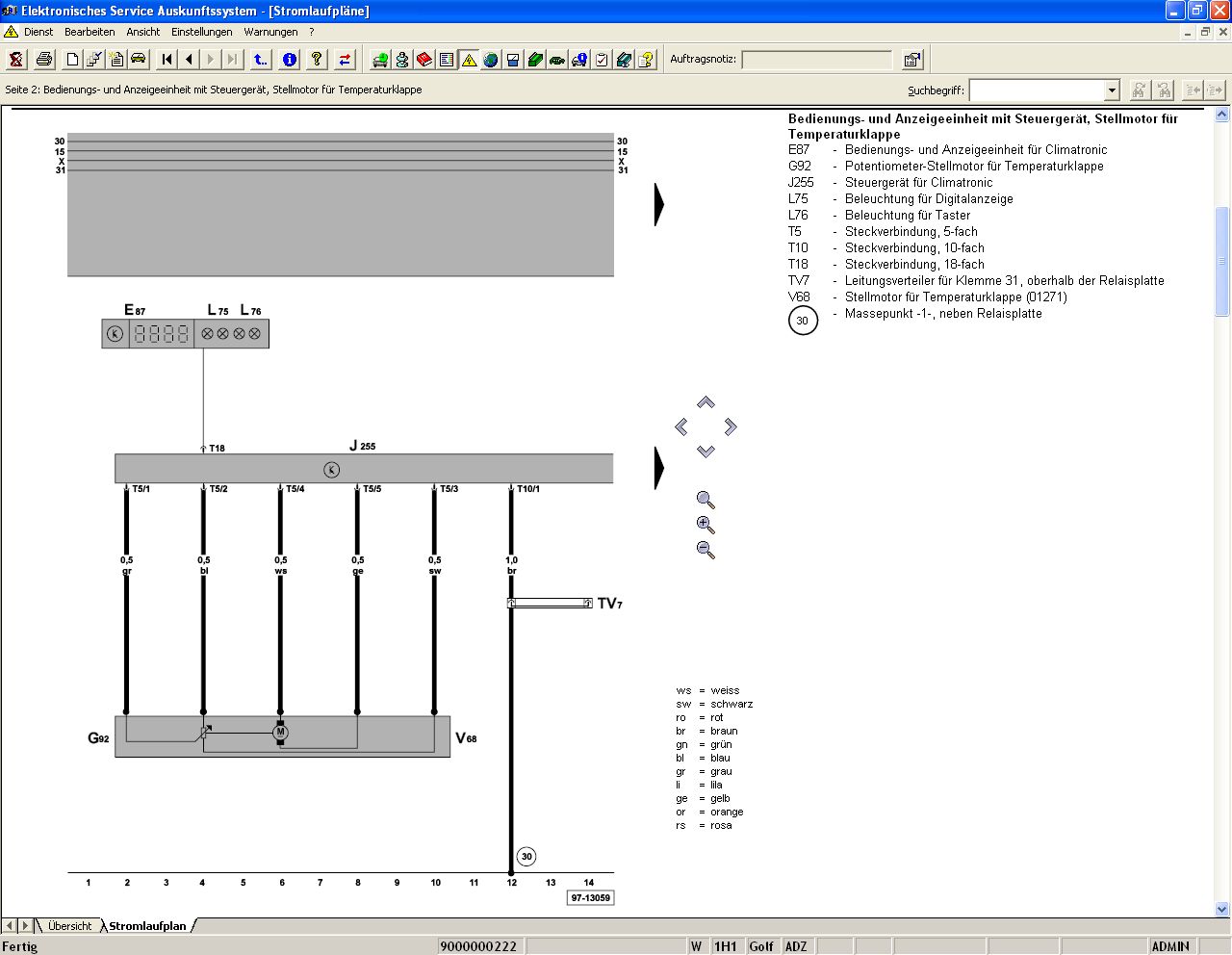Open the red book toolbar icon
This screenshot has height=955, width=1232.
424,60
